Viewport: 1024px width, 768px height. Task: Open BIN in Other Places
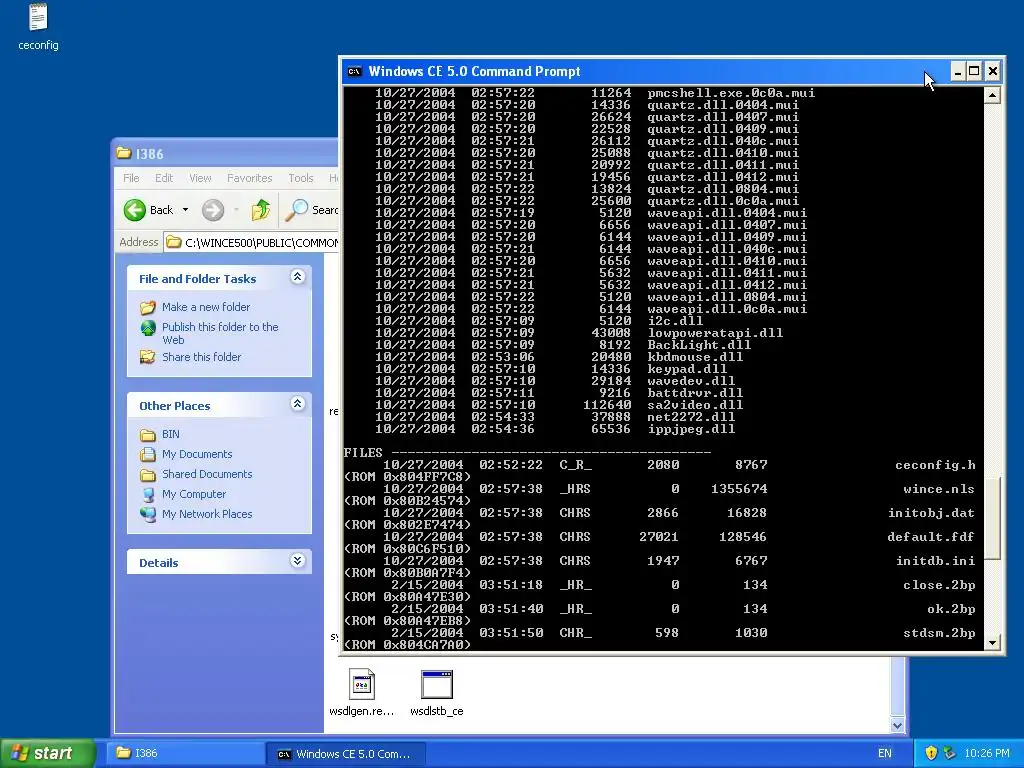[x=170, y=434]
